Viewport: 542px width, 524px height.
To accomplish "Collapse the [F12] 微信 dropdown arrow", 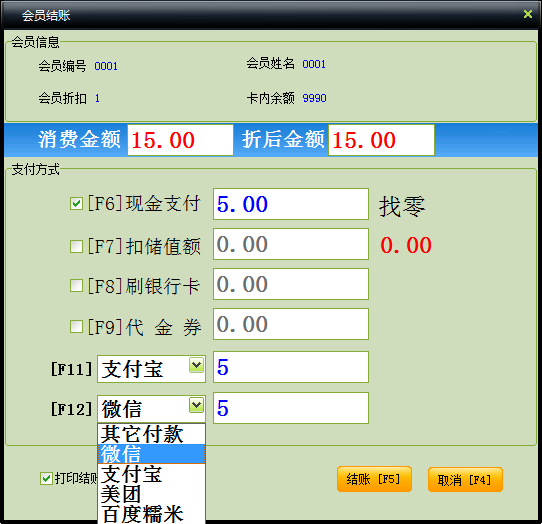I will (x=197, y=405).
